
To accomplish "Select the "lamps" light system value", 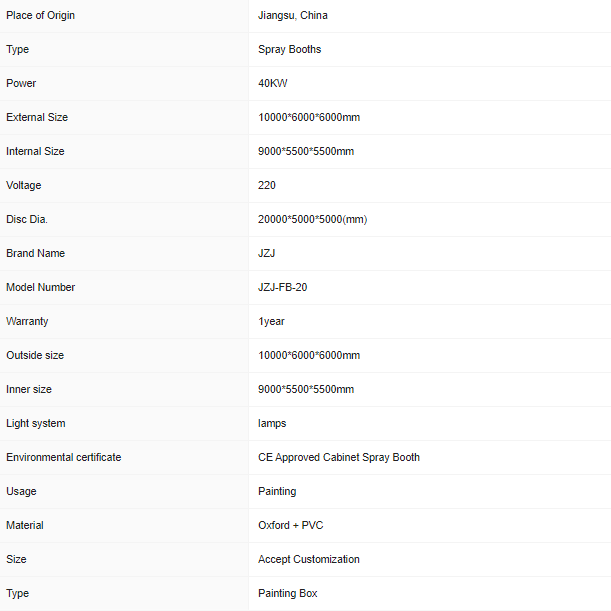I will click(x=272, y=423).
